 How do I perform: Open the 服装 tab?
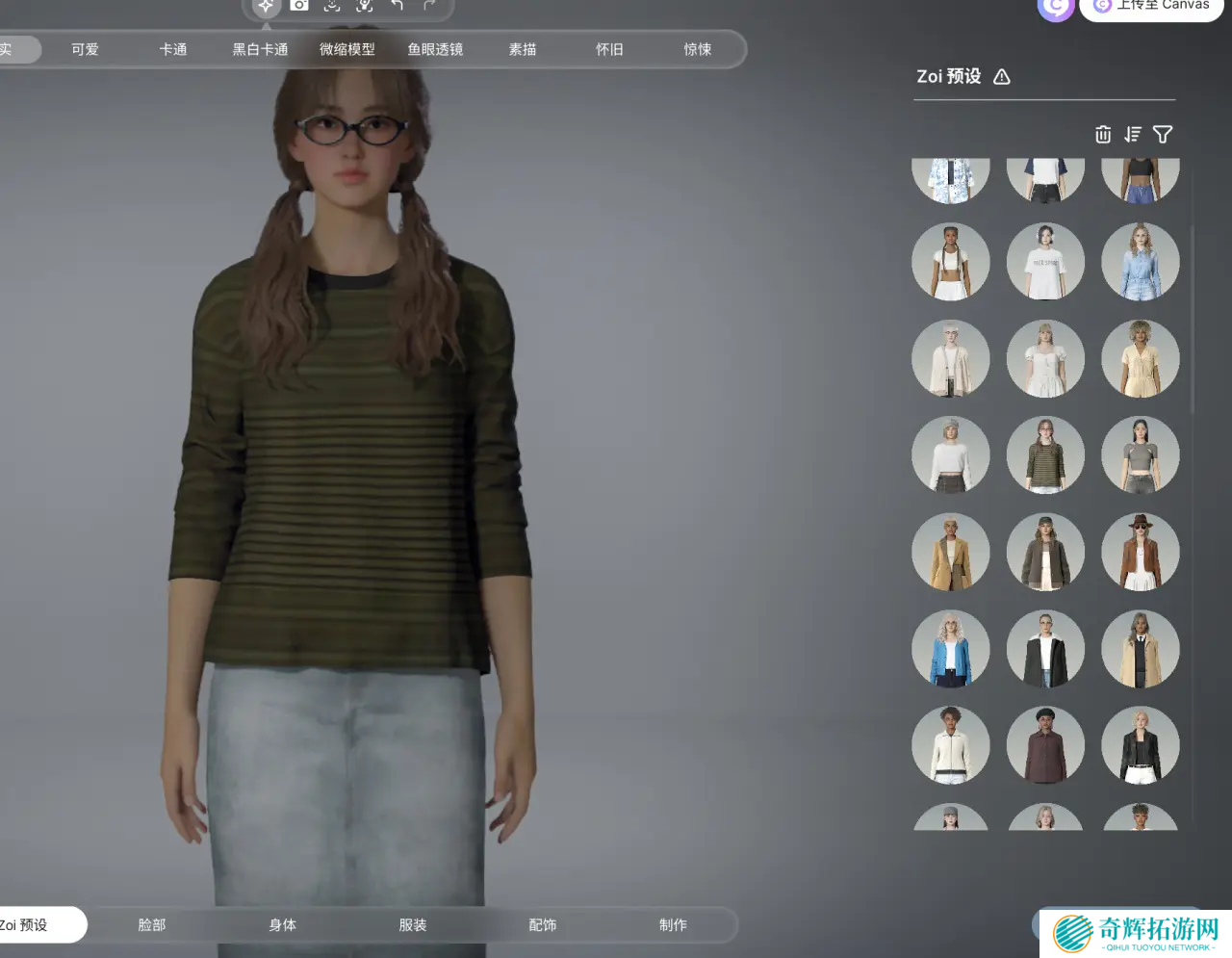pos(413,925)
